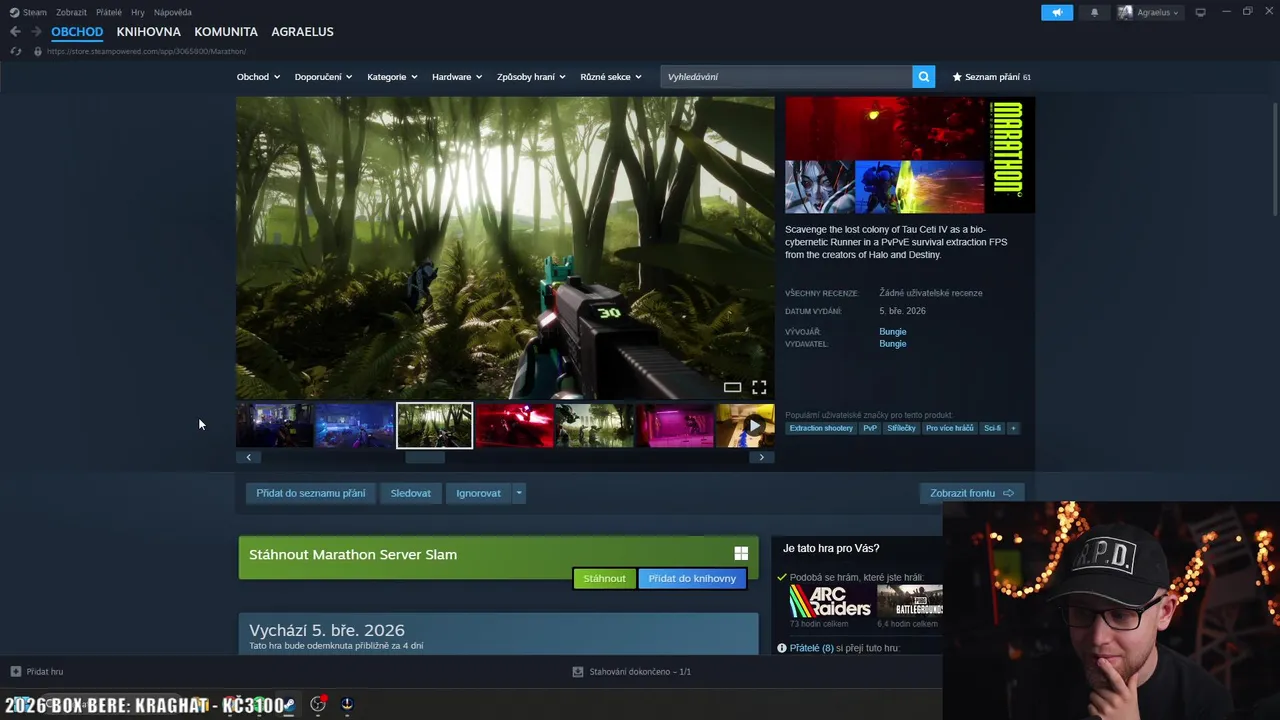Click the info icon next to Přátelé
The height and width of the screenshot is (720, 1280).
pos(782,648)
